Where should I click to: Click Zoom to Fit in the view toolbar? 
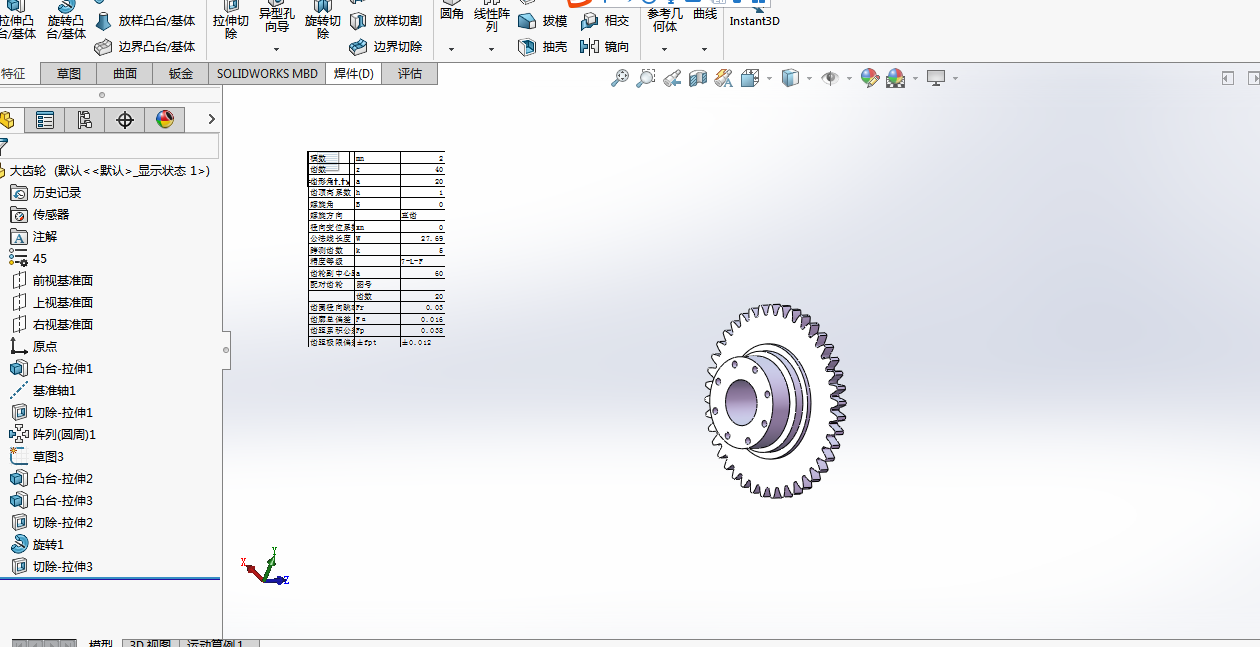point(620,78)
